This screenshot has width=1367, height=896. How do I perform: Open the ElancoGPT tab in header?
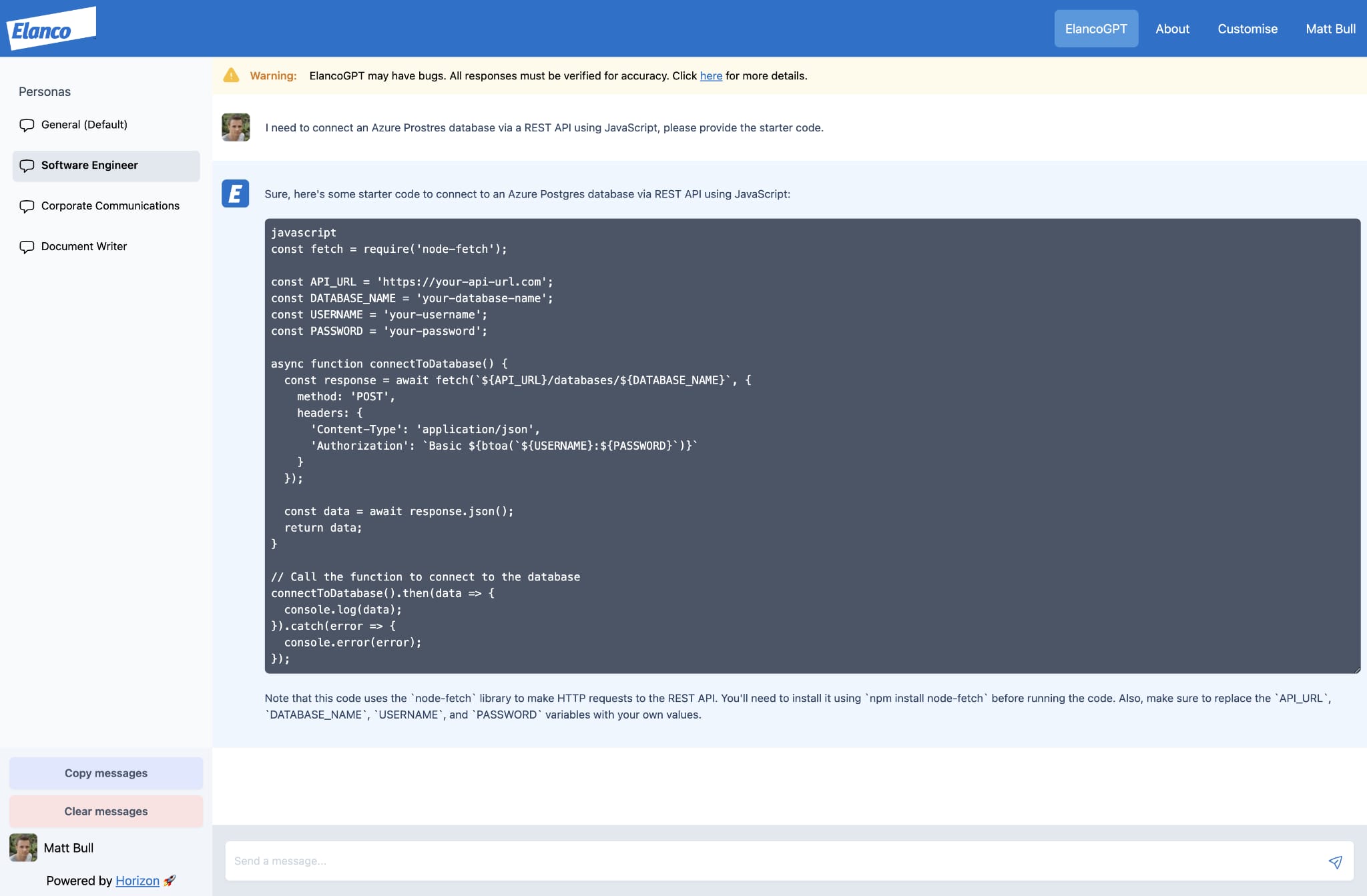[x=1096, y=29]
